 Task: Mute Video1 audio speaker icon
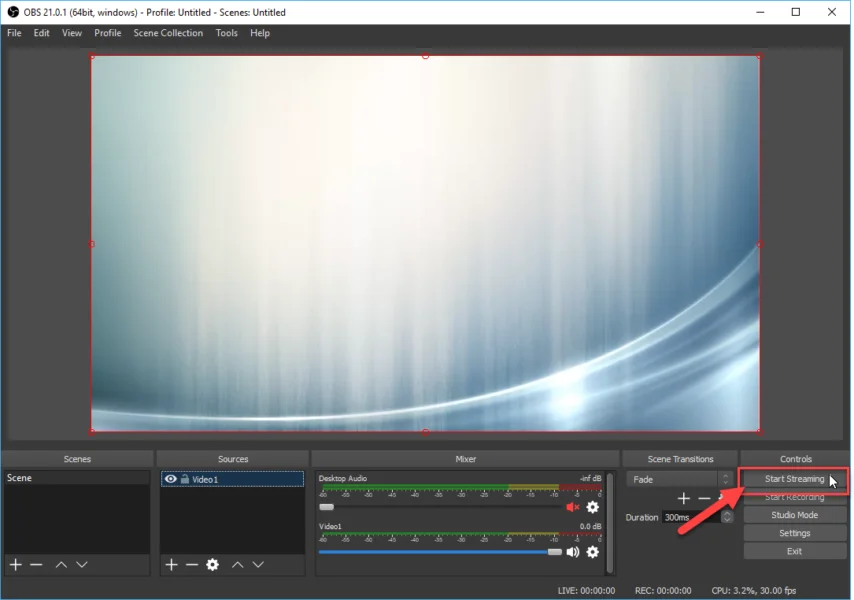tap(573, 552)
